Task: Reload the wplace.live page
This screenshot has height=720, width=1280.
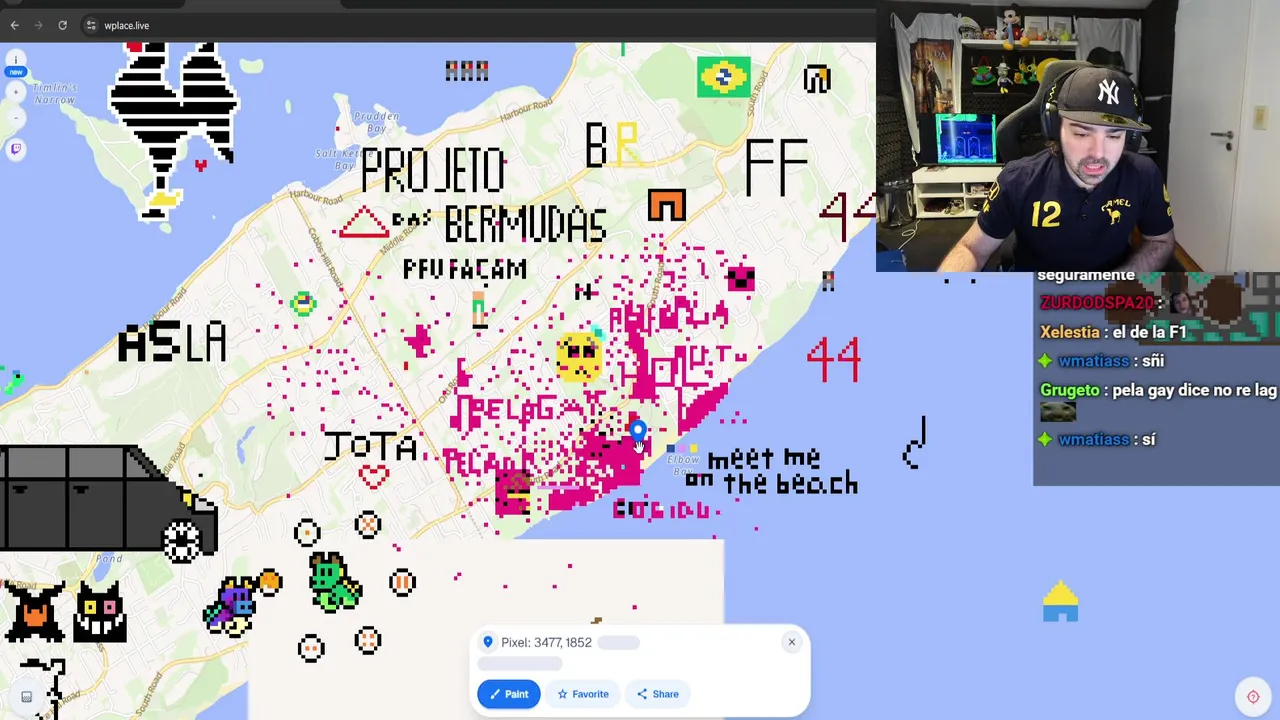Action: [62, 25]
